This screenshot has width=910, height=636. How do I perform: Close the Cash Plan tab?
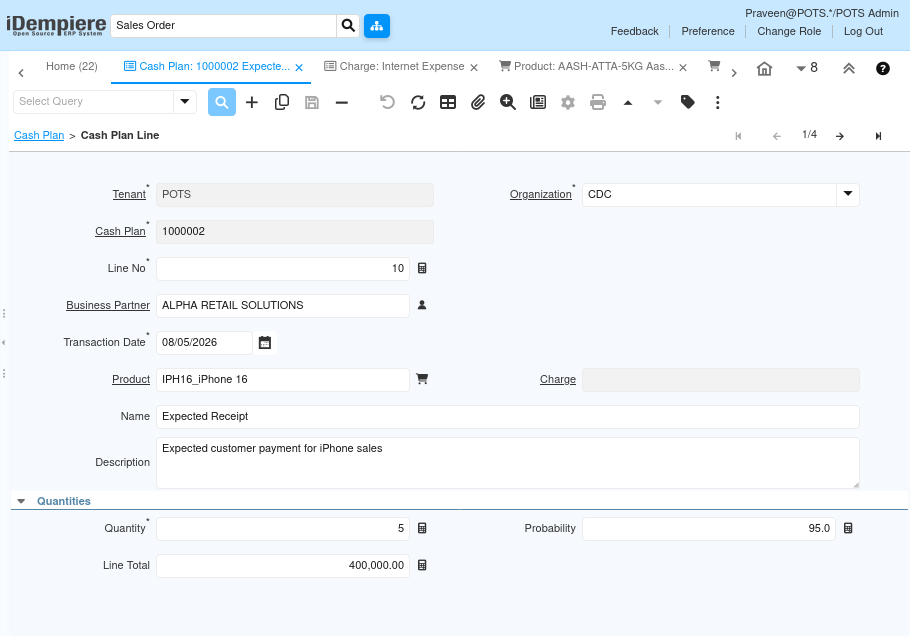click(x=299, y=68)
